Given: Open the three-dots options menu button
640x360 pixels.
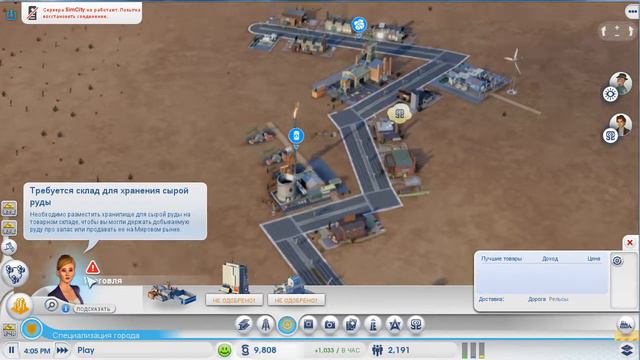Looking at the screenshot, I should pos(632,12).
